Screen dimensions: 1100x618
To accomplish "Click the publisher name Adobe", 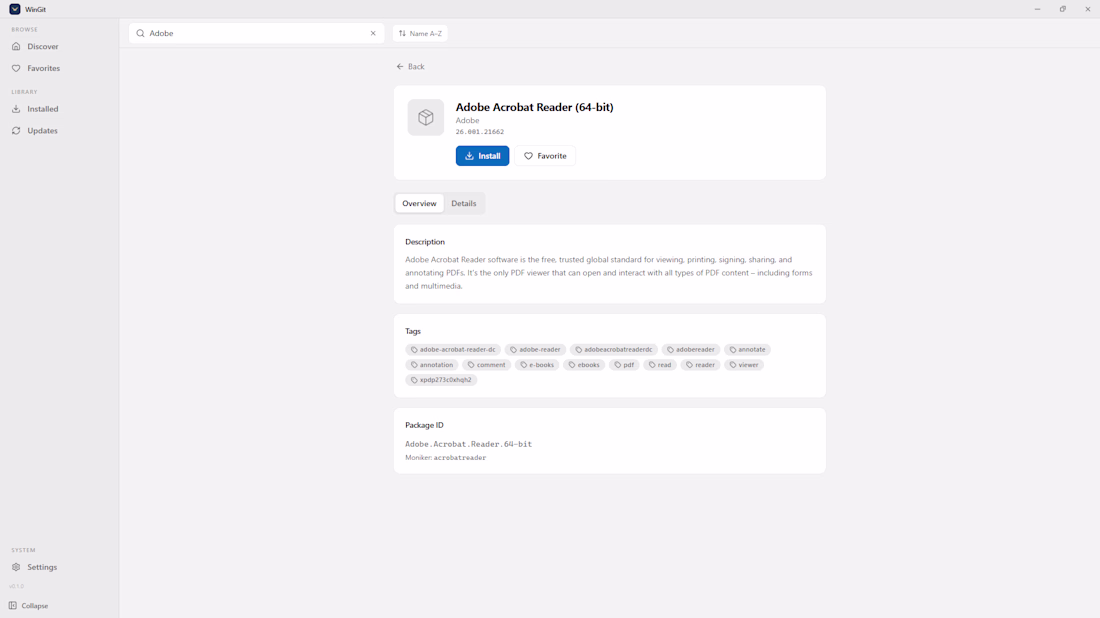I will tap(467, 120).
